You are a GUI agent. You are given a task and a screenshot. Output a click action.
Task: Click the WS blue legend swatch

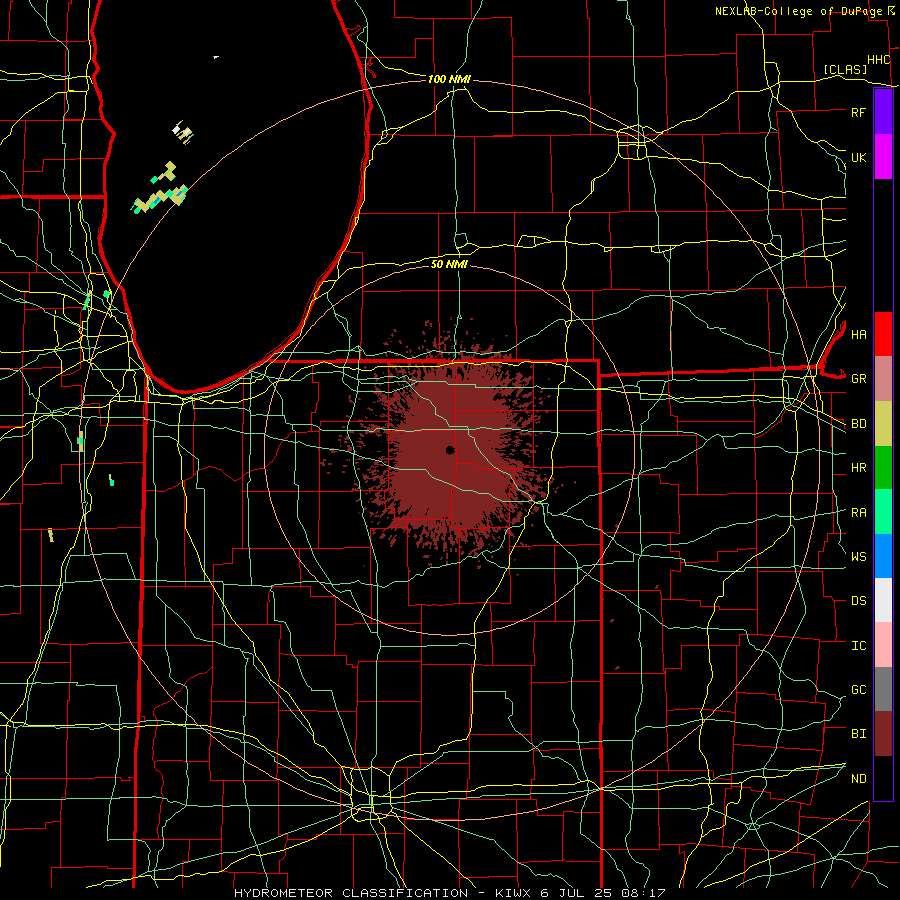(883, 556)
